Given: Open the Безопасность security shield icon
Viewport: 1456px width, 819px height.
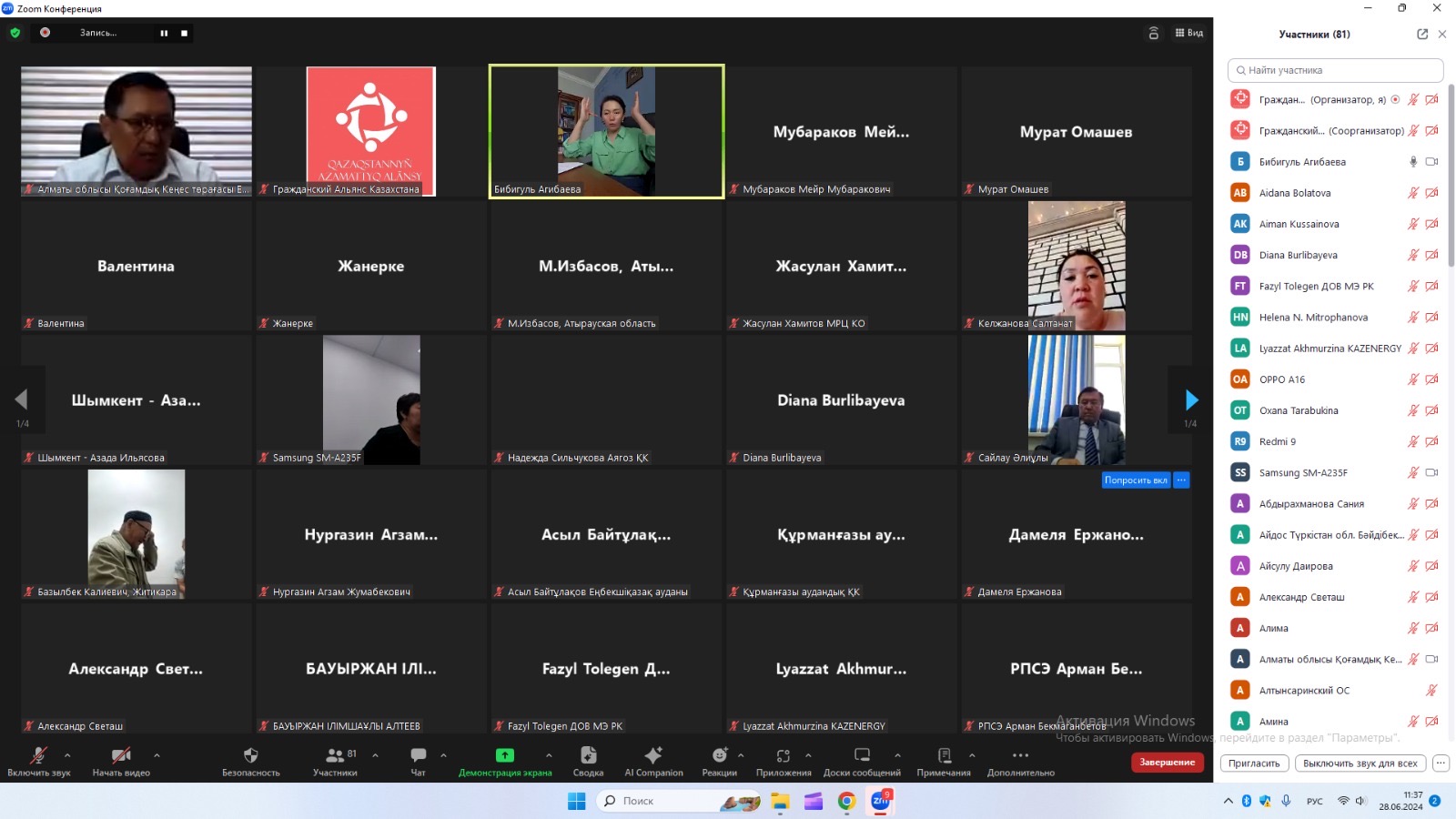Looking at the screenshot, I should 250,755.
